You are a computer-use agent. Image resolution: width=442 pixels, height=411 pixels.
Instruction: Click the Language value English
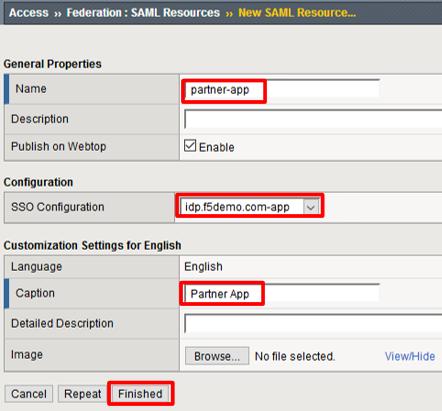(203, 267)
